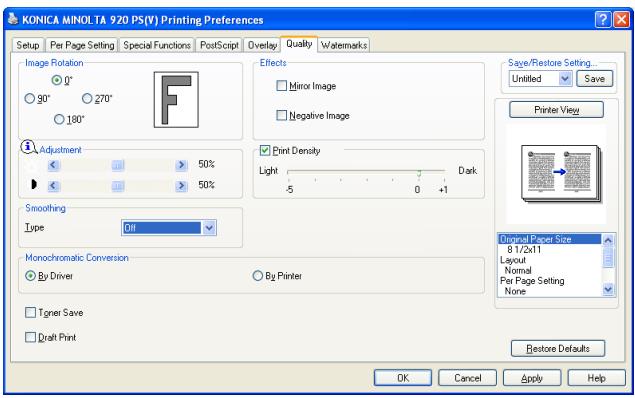
Task: Go to the Overlay tab
Action: (x=262, y=45)
